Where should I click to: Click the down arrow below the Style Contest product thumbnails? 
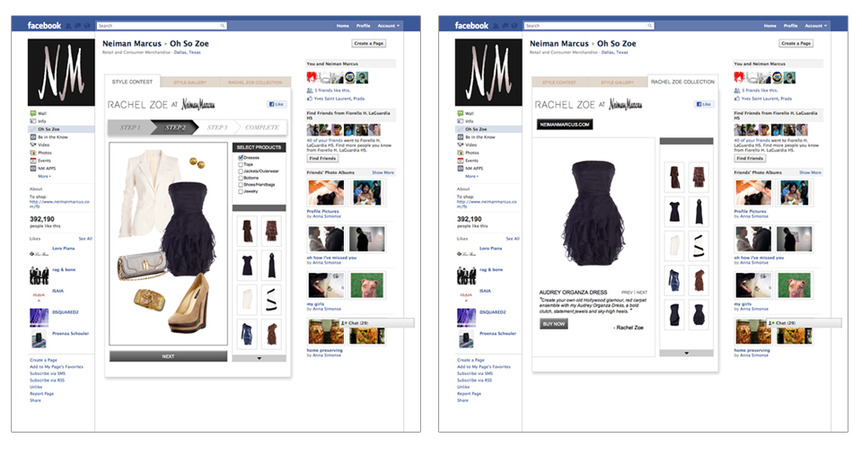tap(259, 358)
